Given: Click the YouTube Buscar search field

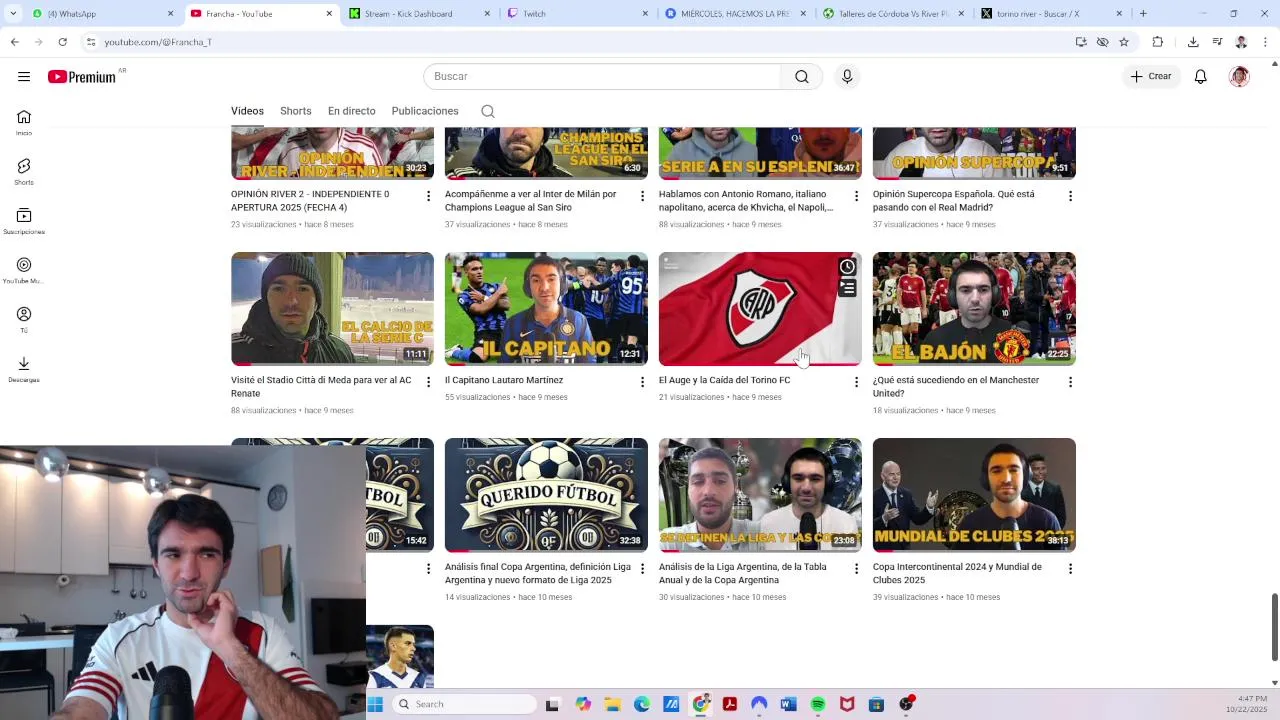Looking at the screenshot, I should tap(602, 76).
